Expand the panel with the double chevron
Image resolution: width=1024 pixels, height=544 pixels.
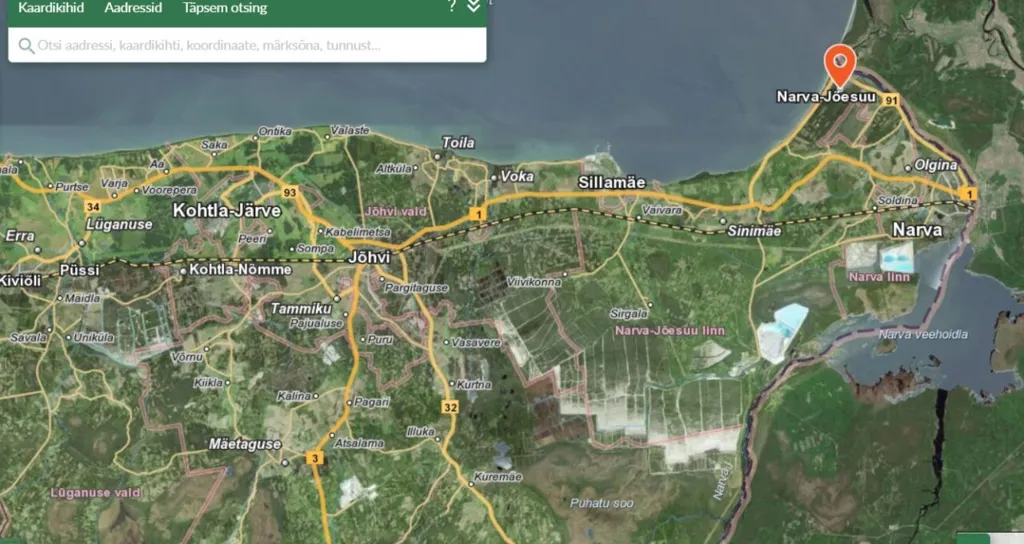[474, 6]
